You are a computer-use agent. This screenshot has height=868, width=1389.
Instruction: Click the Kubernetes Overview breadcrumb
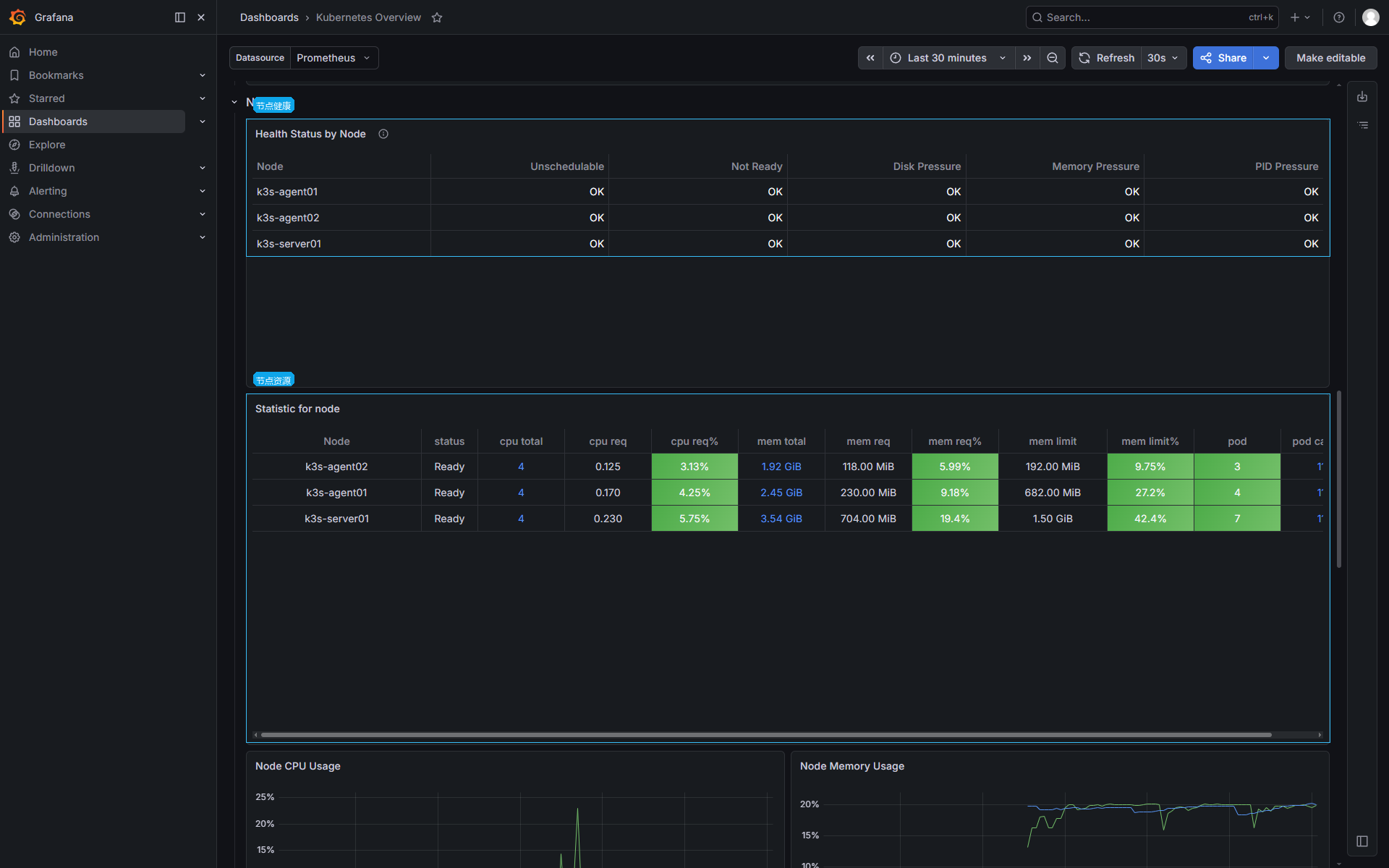368,17
